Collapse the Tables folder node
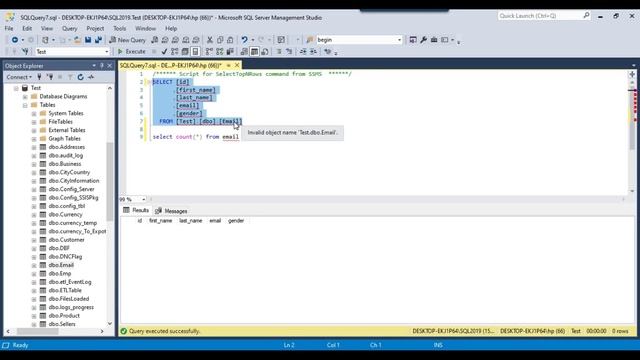The height and width of the screenshot is (360, 640). coord(25,105)
